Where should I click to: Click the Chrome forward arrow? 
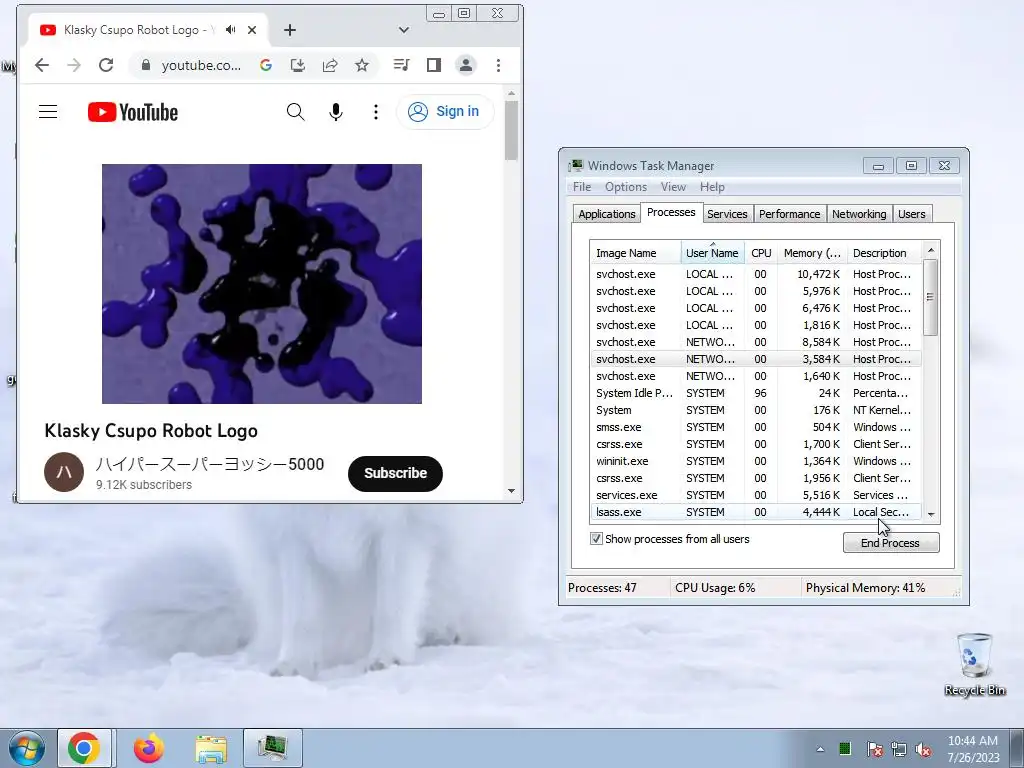(74, 65)
